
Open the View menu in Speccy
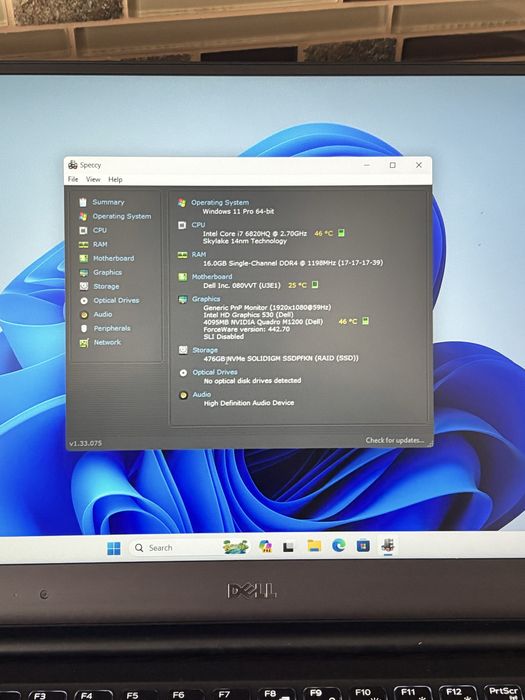(x=93, y=179)
